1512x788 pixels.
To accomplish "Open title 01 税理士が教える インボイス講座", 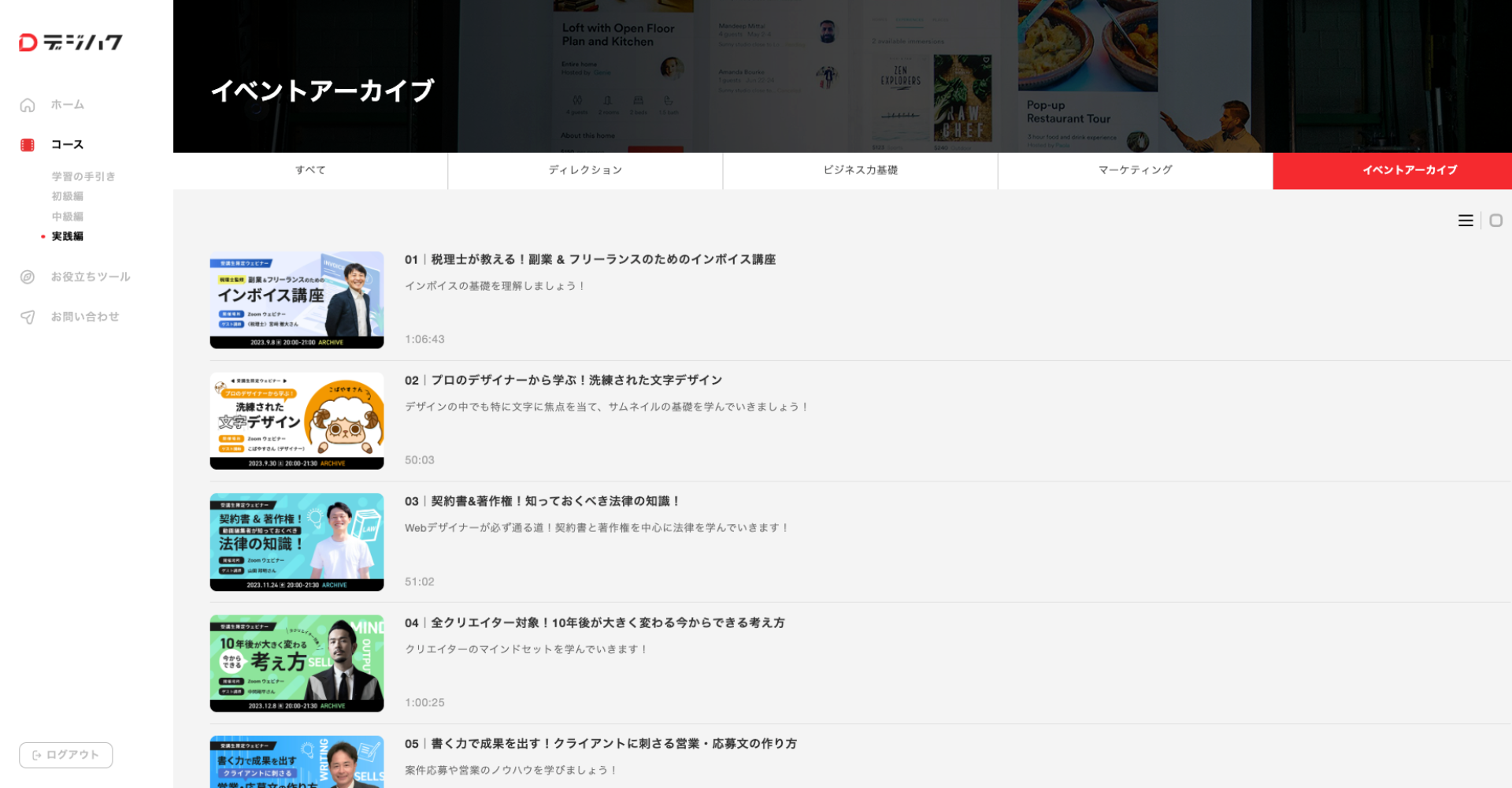I will pyautogui.click(x=590, y=259).
